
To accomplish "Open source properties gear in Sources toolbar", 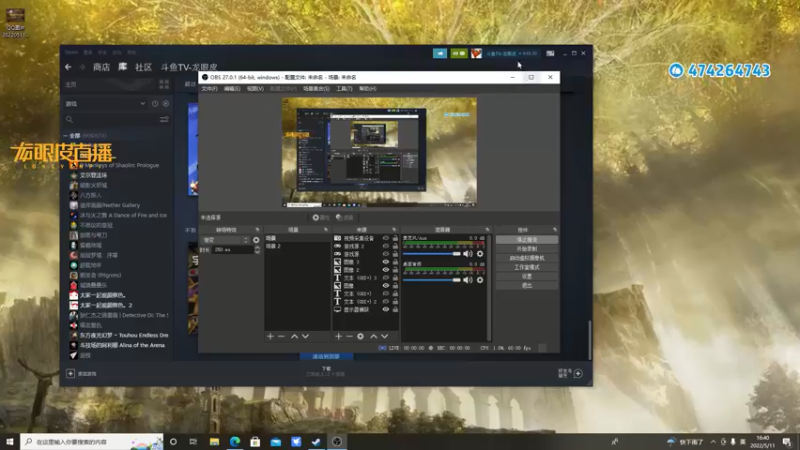I will [x=360, y=336].
